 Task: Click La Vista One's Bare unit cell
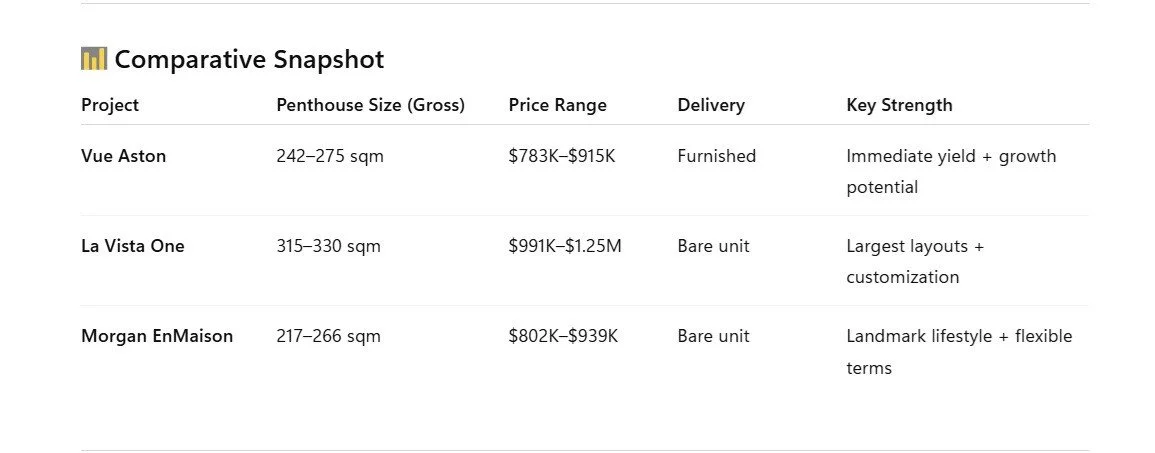tap(714, 246)
